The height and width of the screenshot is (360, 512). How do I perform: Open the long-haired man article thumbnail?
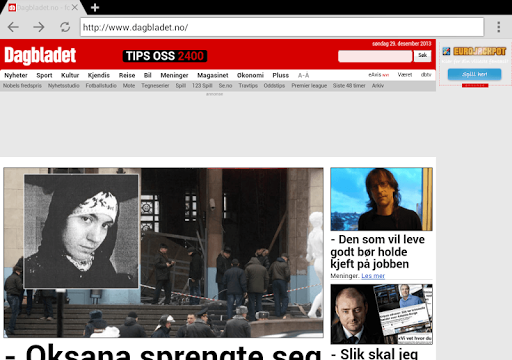(x=381, y=199)
